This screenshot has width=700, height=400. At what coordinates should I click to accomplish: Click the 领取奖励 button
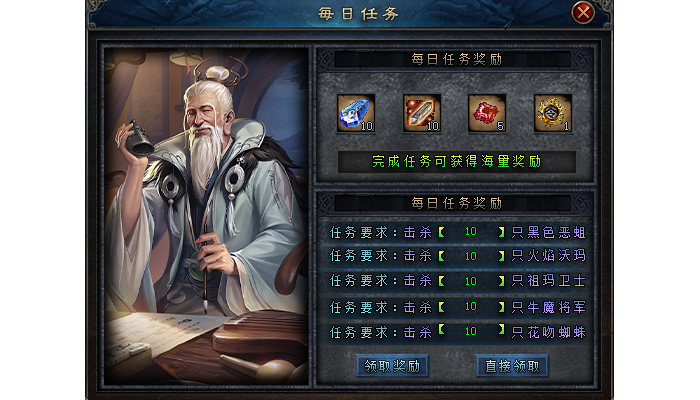(x=392, y=366)
